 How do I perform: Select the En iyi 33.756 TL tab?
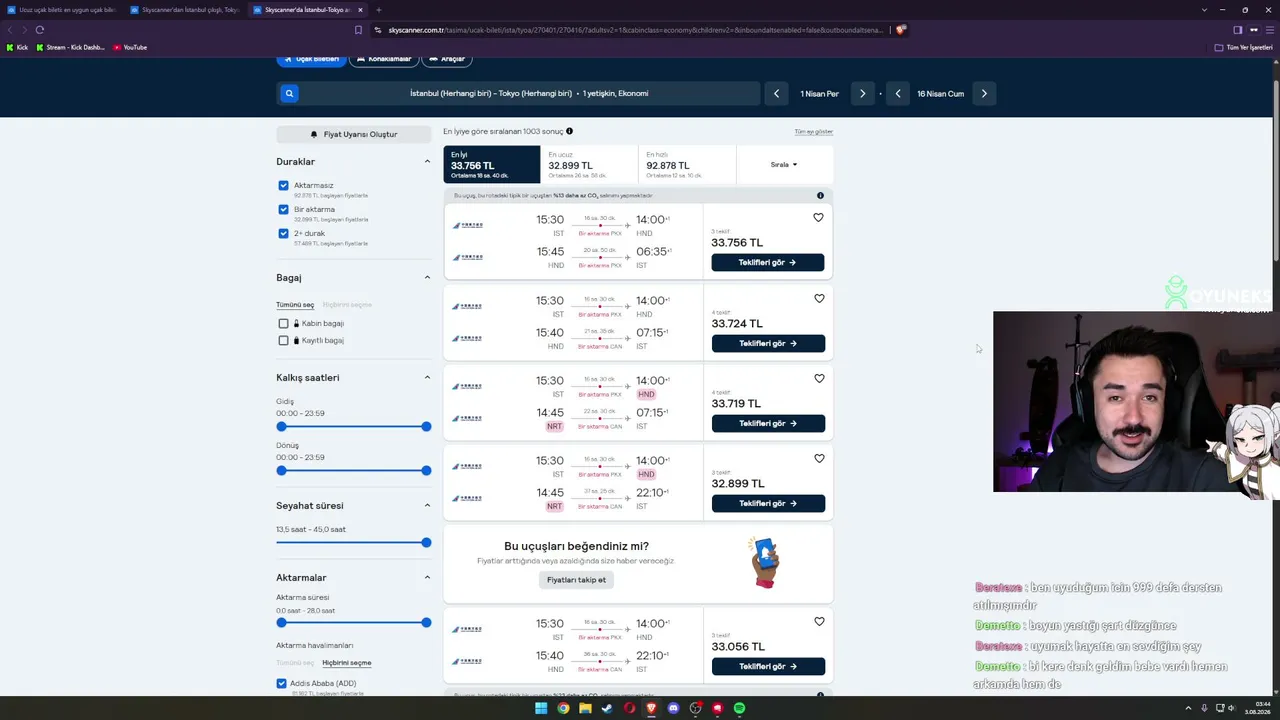click(x=491, y=165)
